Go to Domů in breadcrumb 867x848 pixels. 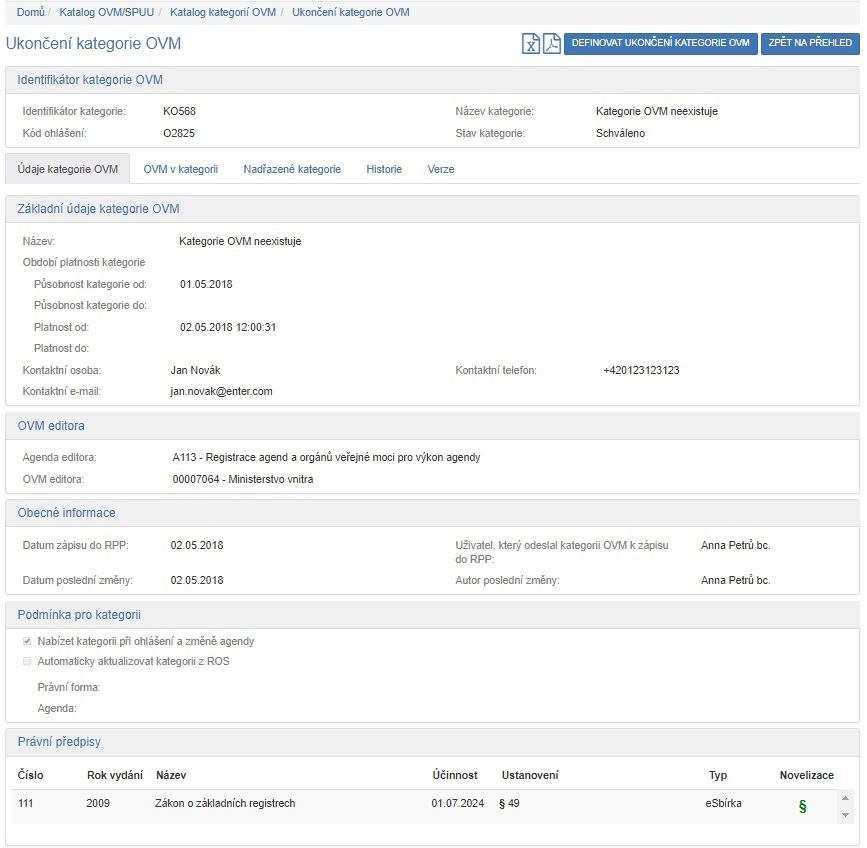coord(30,12)
